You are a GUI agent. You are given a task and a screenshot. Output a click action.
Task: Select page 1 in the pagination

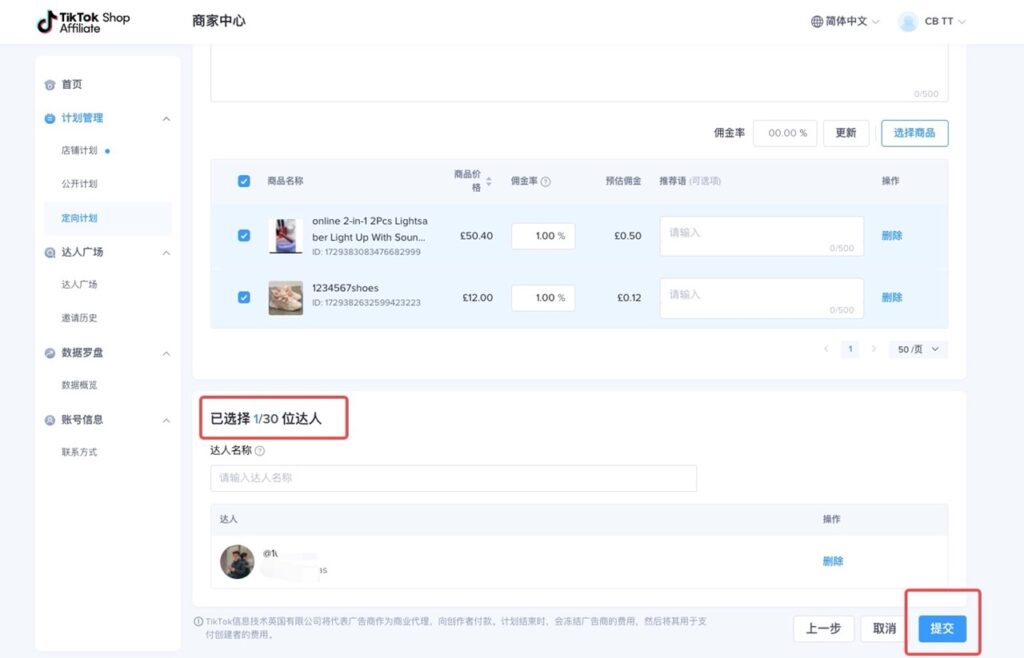pyautogui.click(x=850, y=349)
